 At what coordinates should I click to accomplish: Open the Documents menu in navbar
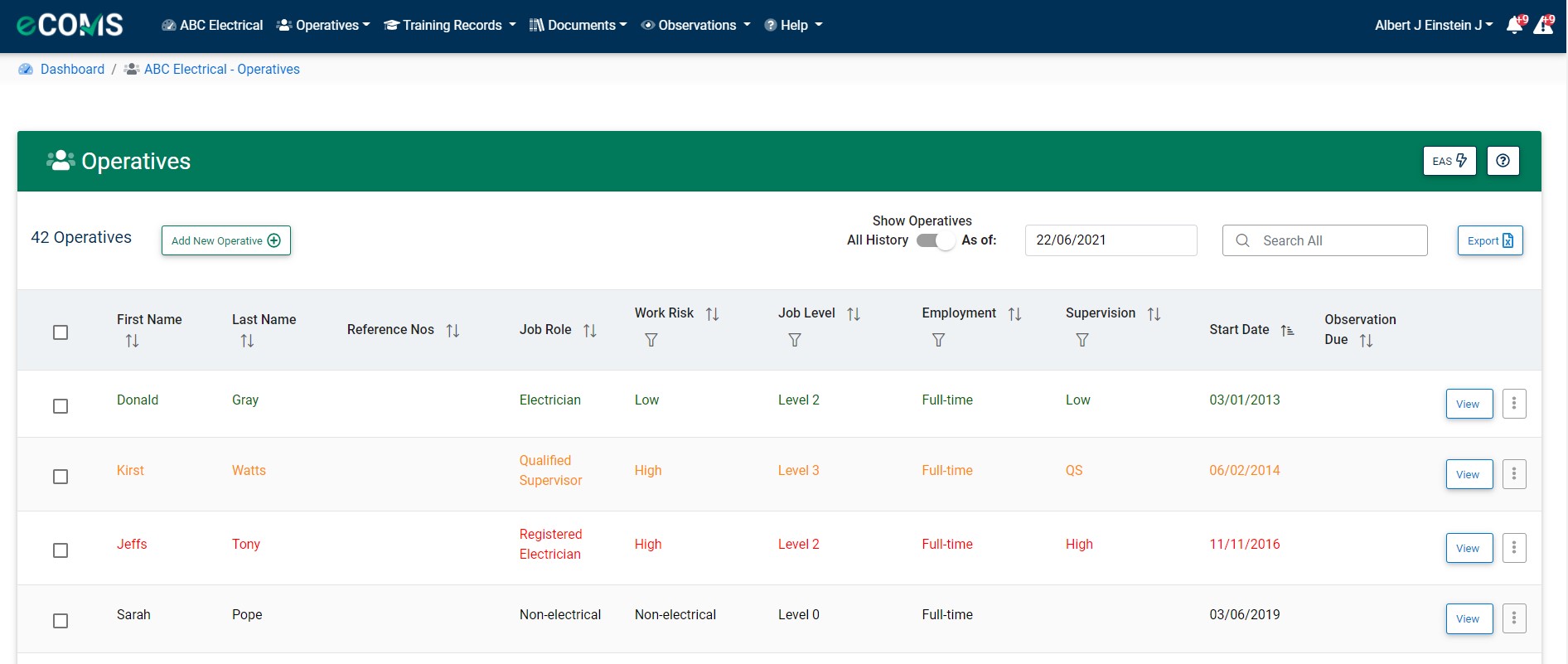coord(578,25)
